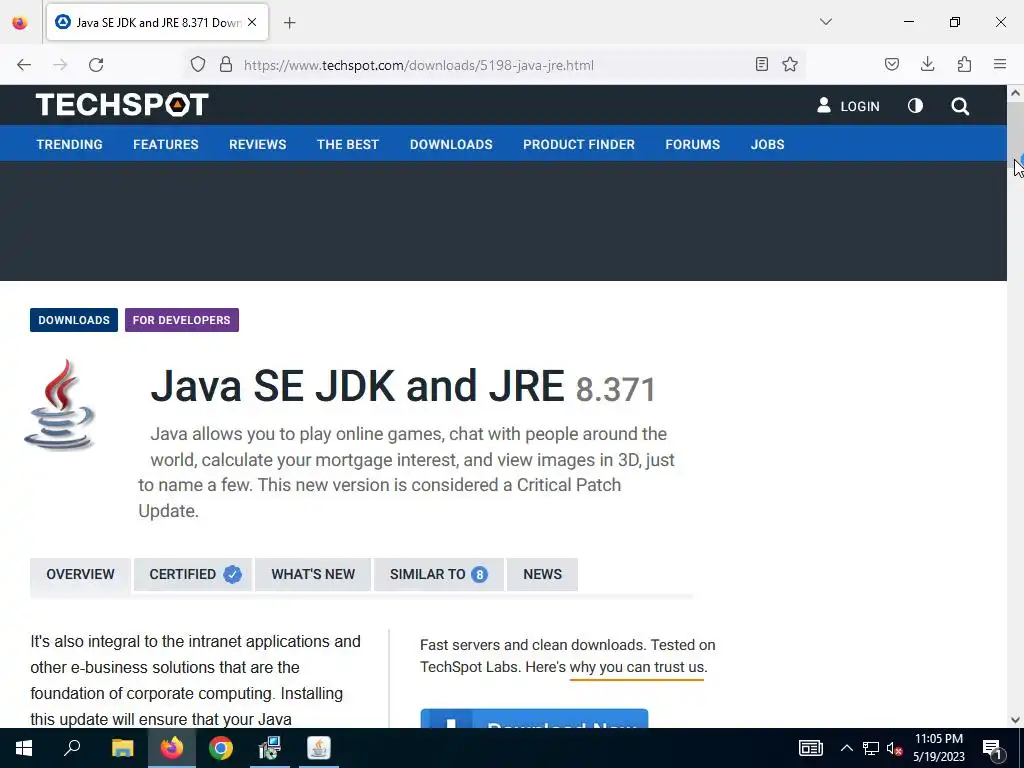View site security padlock info
The height and width of the screenshot is (768, 1024).
pos(226,65)
